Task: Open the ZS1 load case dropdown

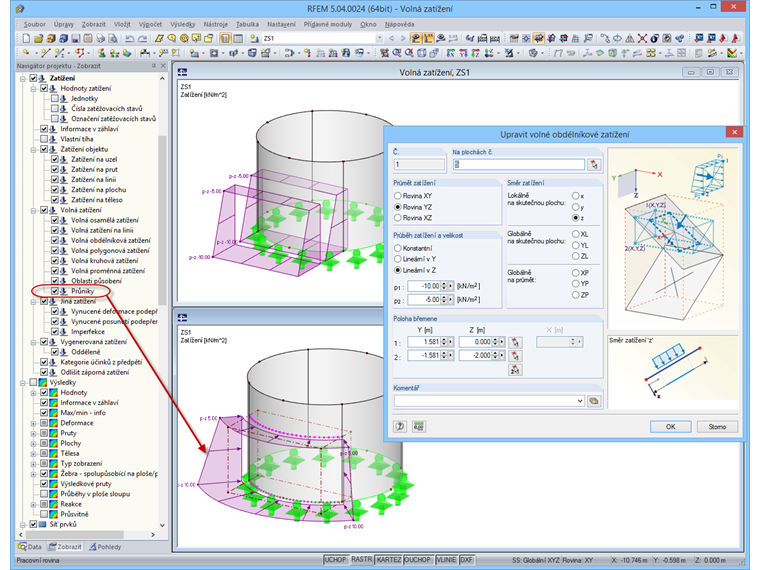Action: [x=379, y=38]
